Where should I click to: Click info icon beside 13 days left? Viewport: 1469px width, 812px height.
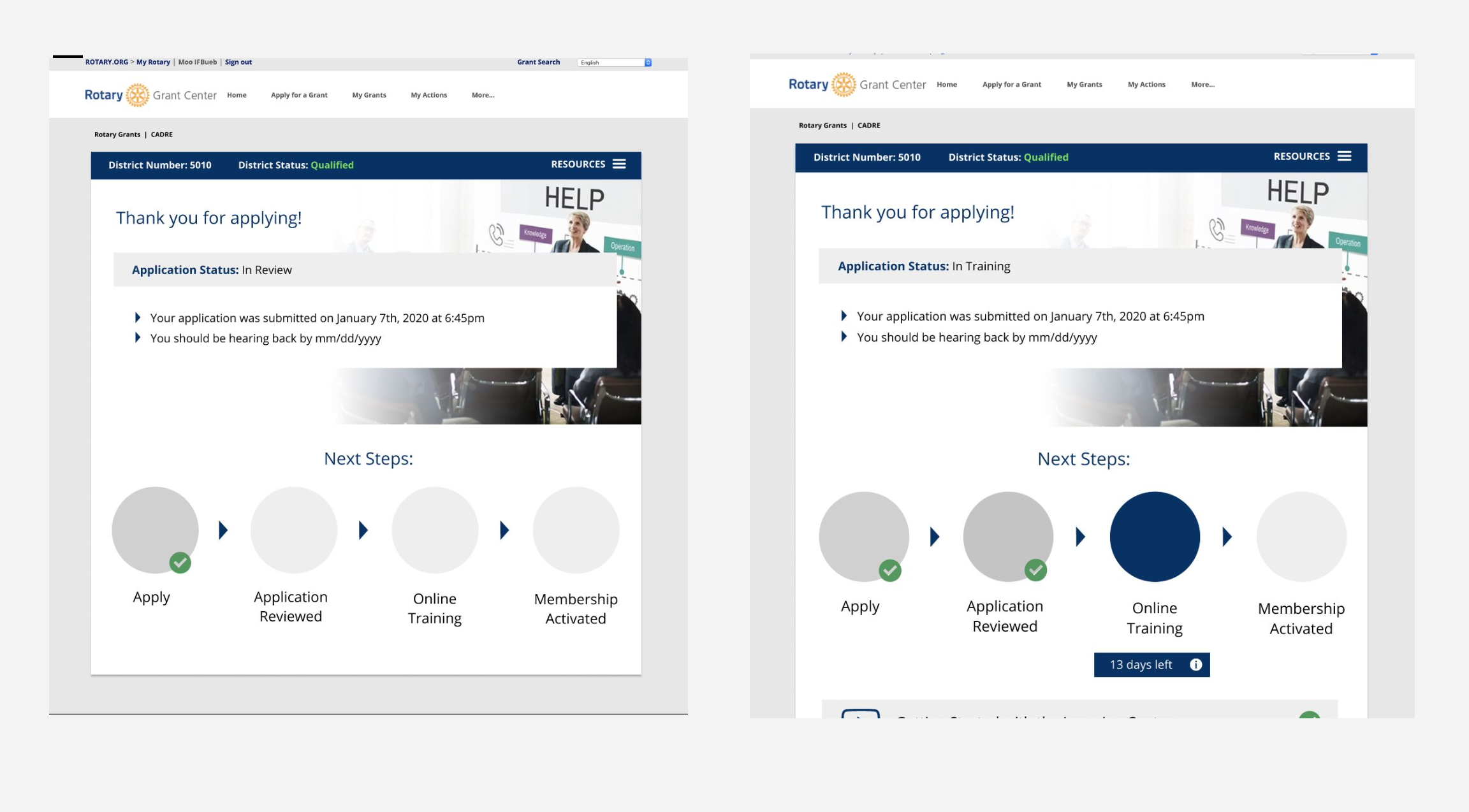[x=1195, y=665]
